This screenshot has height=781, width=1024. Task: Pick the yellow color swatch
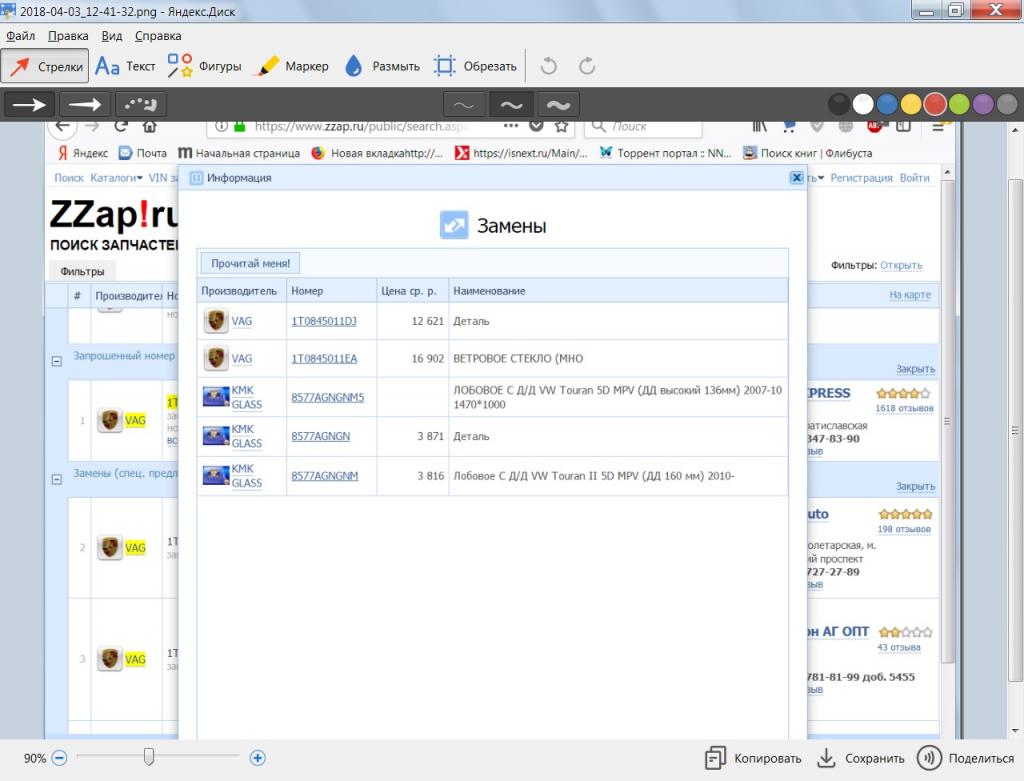click(911, 104)
